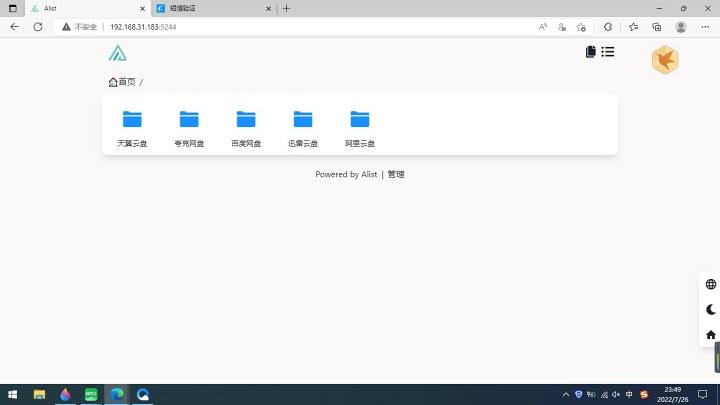Image resolution: width=720 pixels, height=405 pixels.
Task: Click Powered by Alist link
Action: (346, 174)
